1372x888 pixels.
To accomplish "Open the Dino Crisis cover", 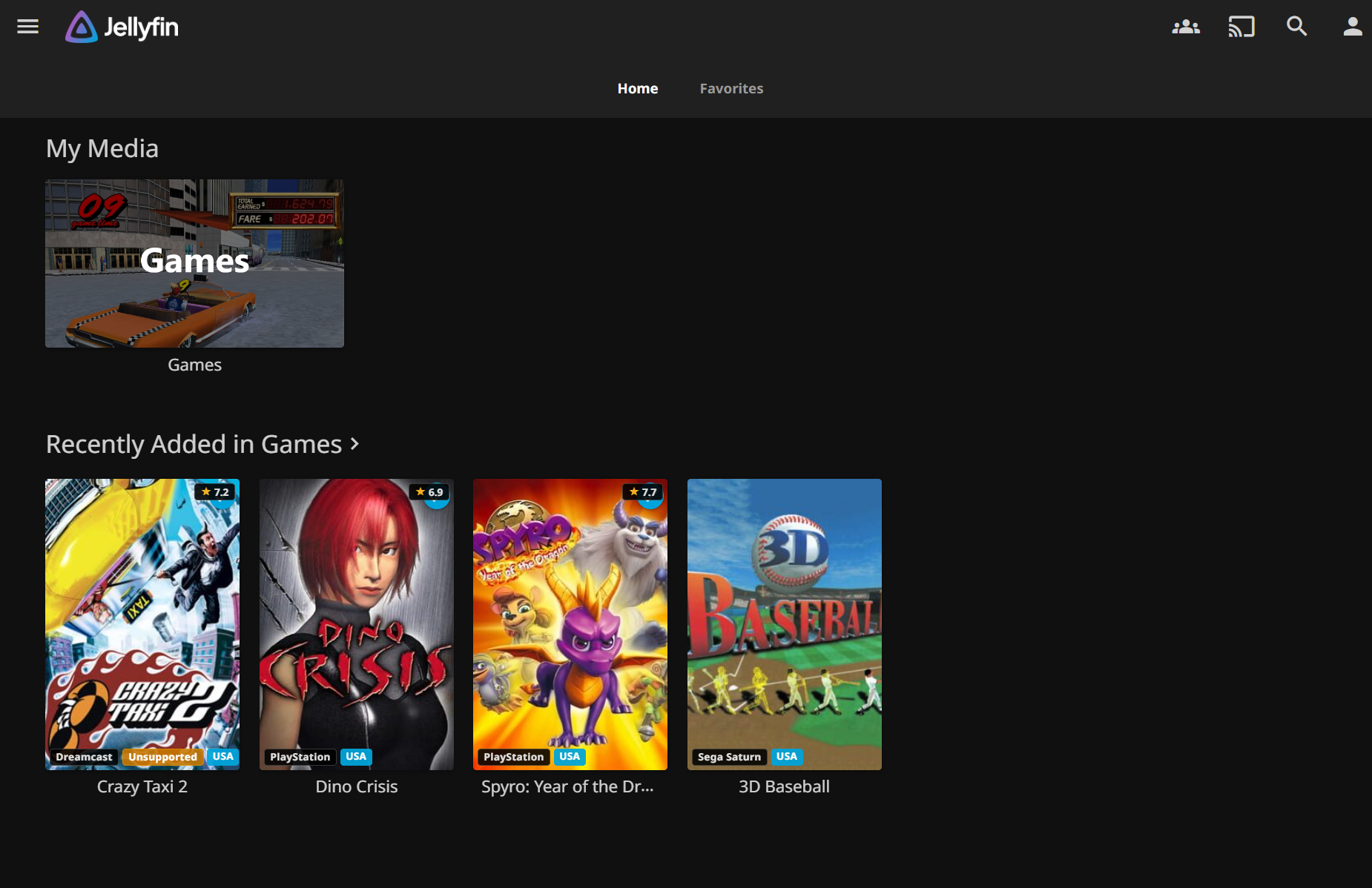I will click(357, 624).
